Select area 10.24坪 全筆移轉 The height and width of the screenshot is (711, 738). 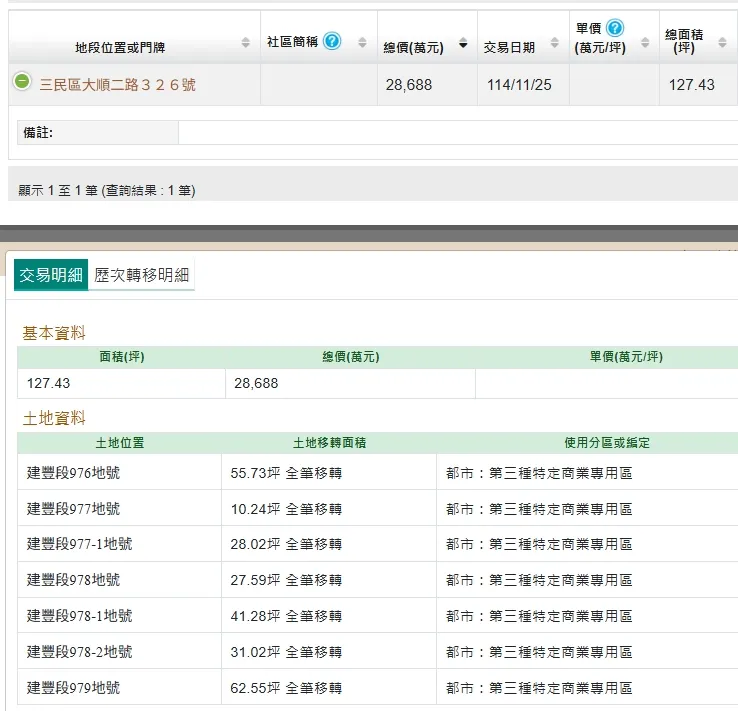tap(286, 509)
